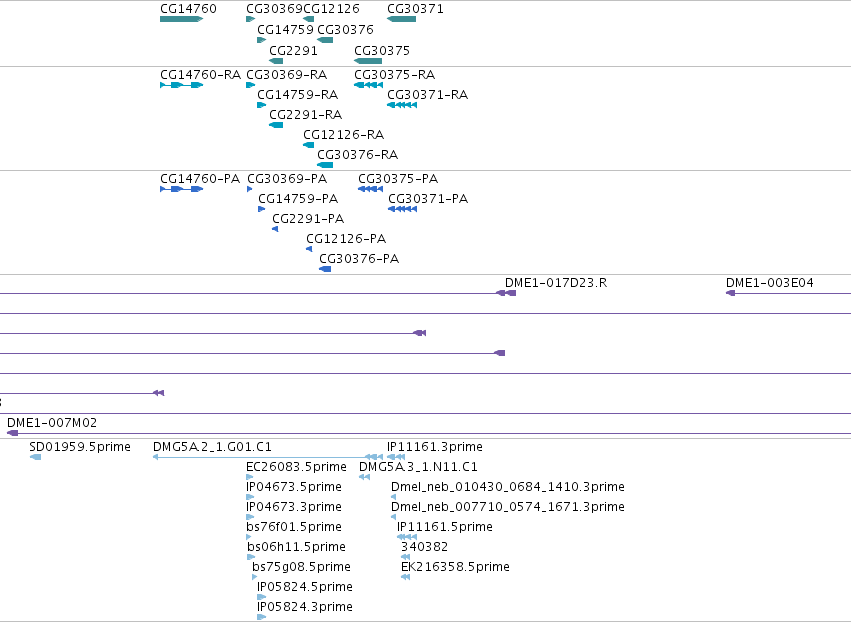Select the CG30375 gene glyph
Viewport: 851px width, 622px height.
[368, 61]
